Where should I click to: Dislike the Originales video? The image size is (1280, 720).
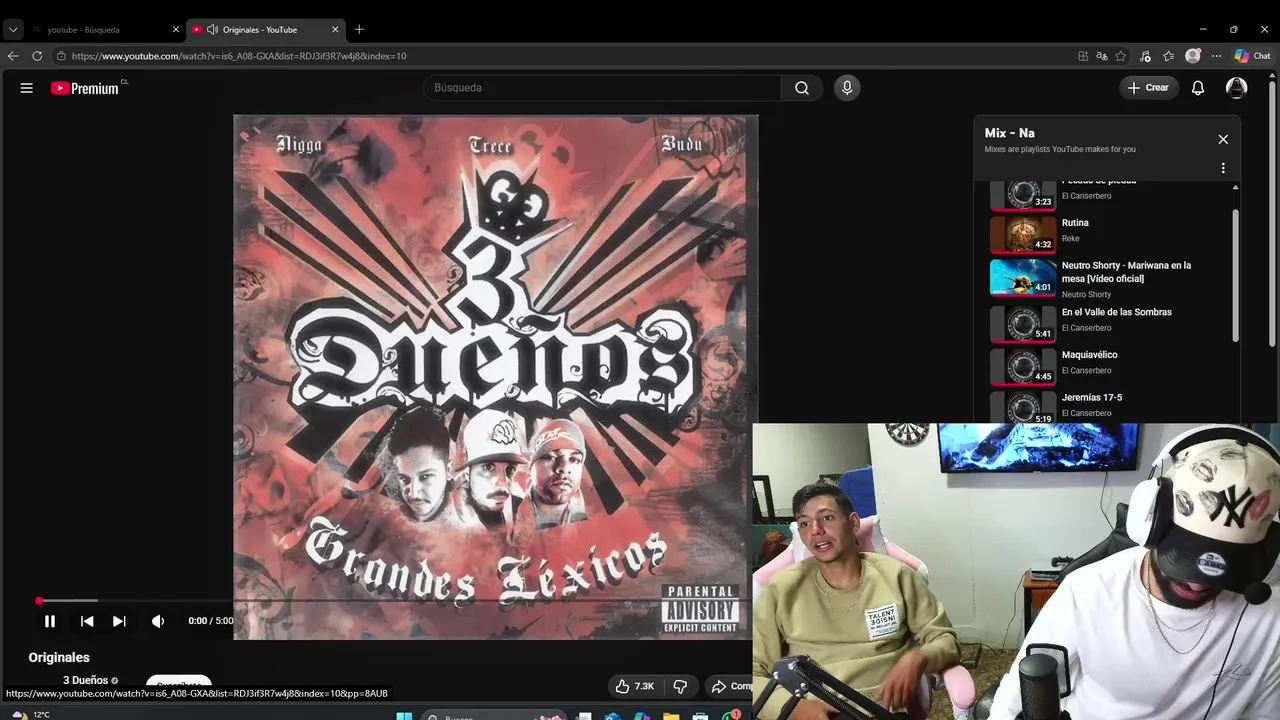coord(680,686)
